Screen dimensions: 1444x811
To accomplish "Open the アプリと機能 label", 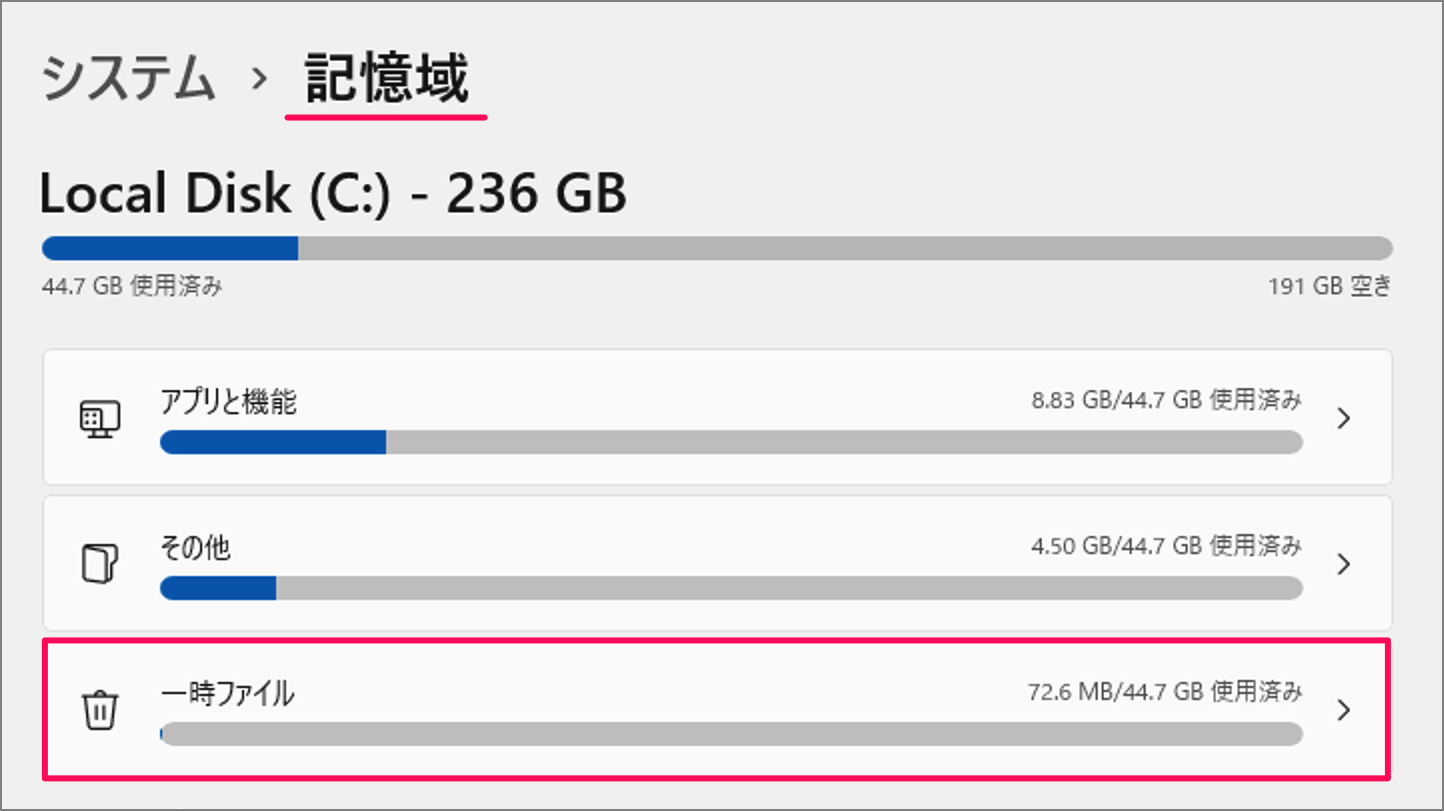I will point(228,402).
